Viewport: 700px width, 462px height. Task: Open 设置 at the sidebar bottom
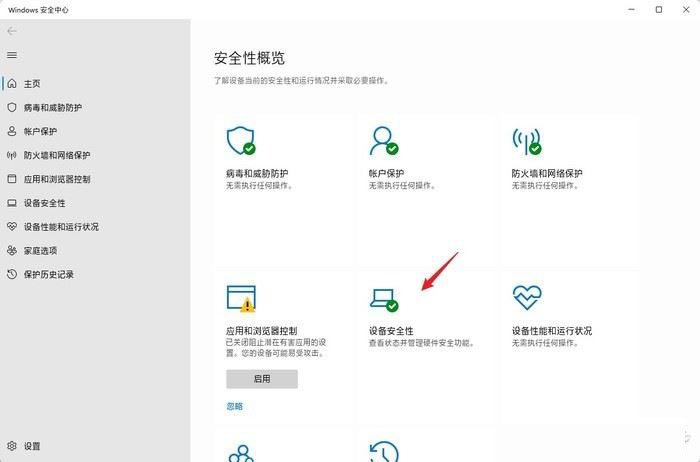tap(32, 446)
